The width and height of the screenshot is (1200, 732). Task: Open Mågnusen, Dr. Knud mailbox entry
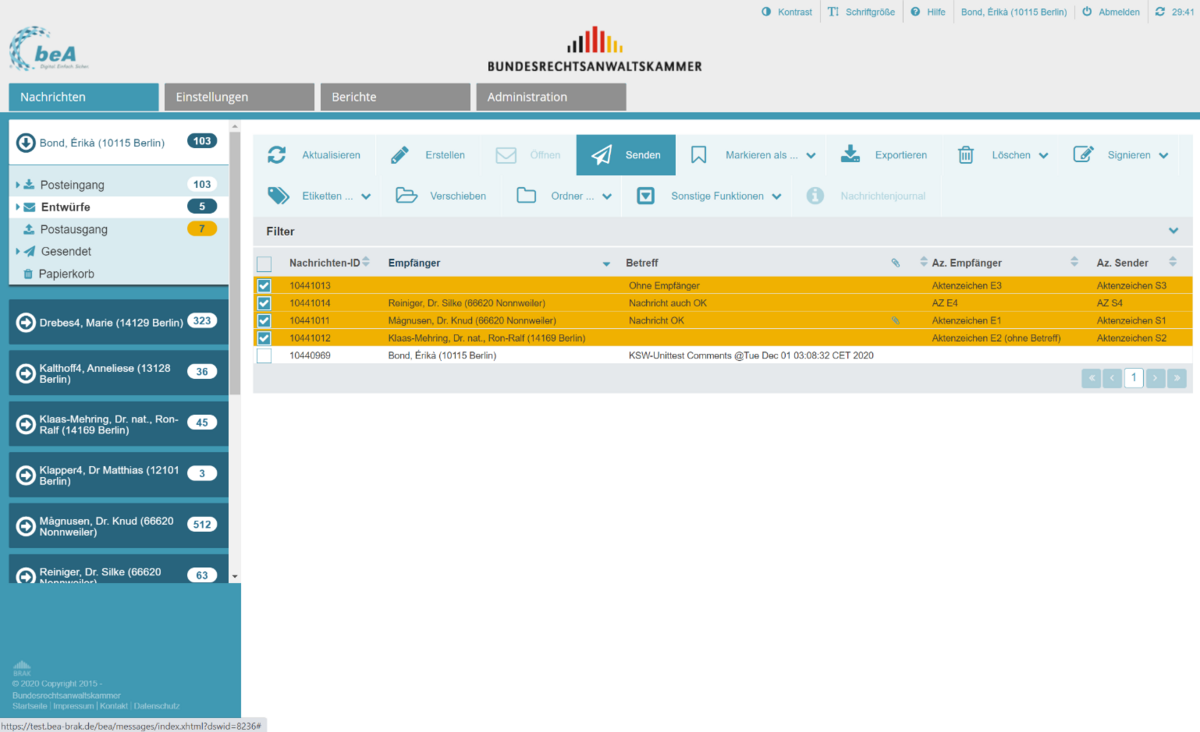(119, 527)
